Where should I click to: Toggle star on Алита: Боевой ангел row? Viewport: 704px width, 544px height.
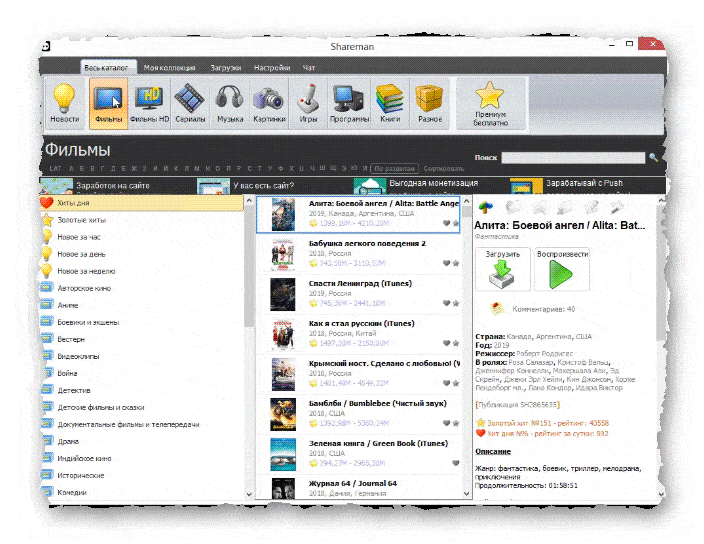tap(456, 223)
